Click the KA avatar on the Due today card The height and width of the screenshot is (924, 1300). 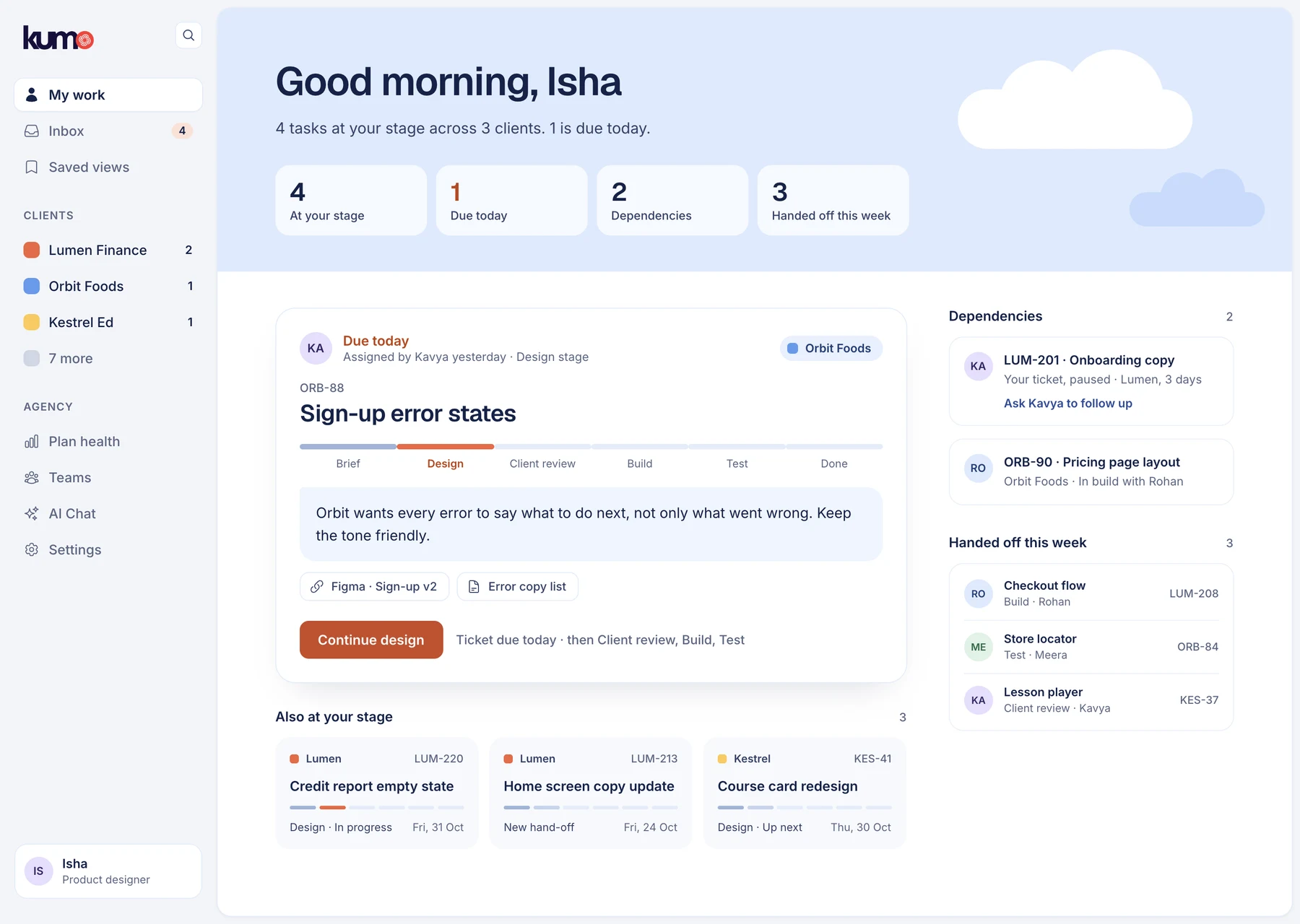click(x=316, y=348)
